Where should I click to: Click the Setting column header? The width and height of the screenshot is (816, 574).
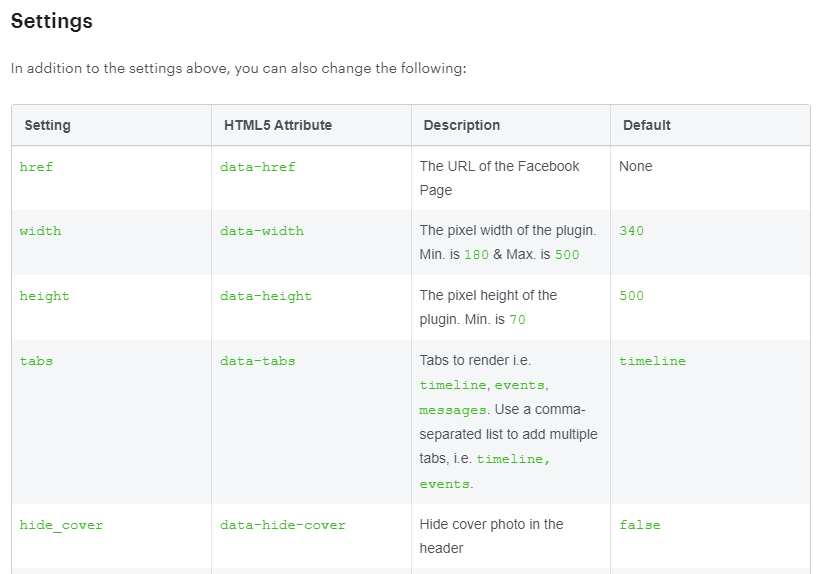[47, 125]
